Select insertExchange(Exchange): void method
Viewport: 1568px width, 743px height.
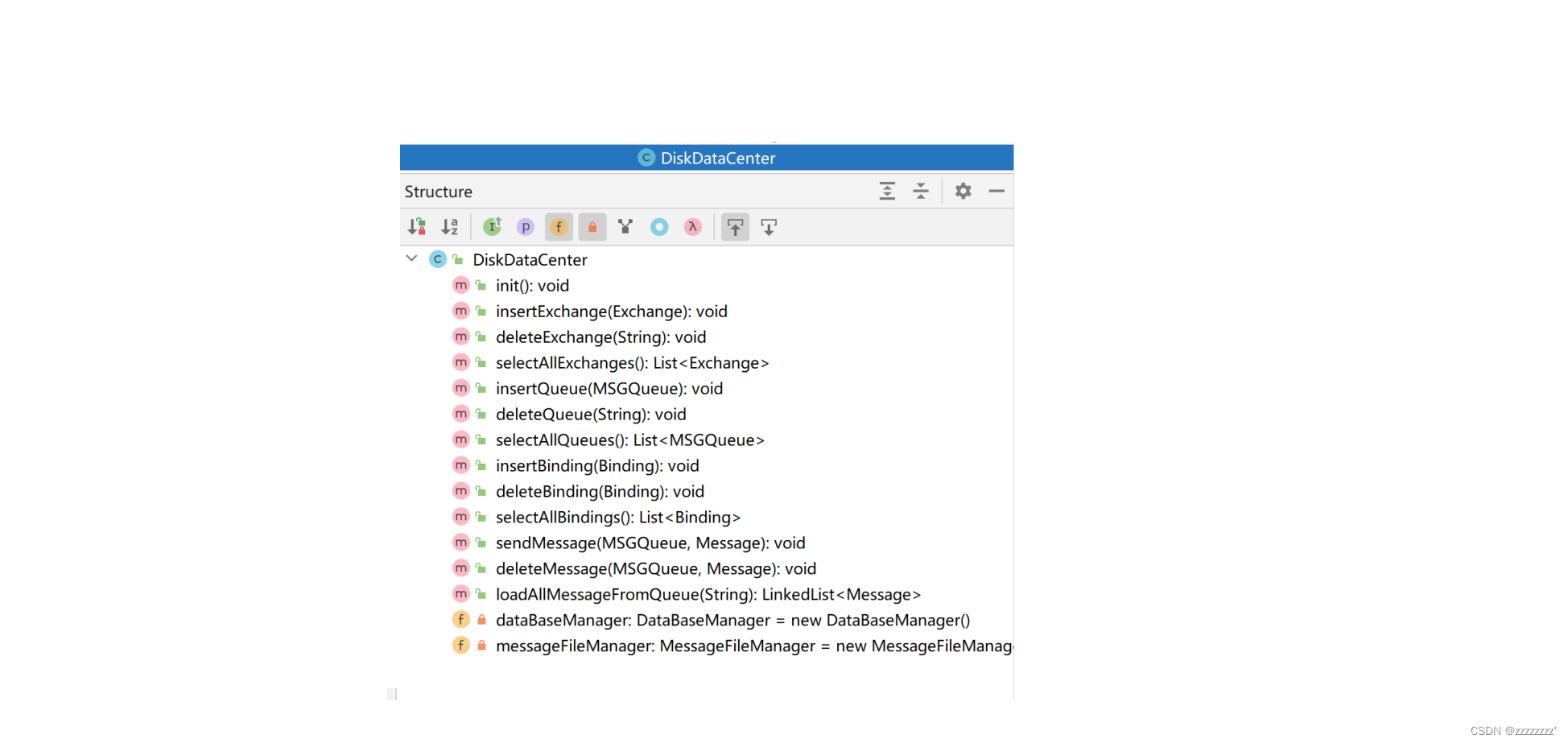coord(612,312)
